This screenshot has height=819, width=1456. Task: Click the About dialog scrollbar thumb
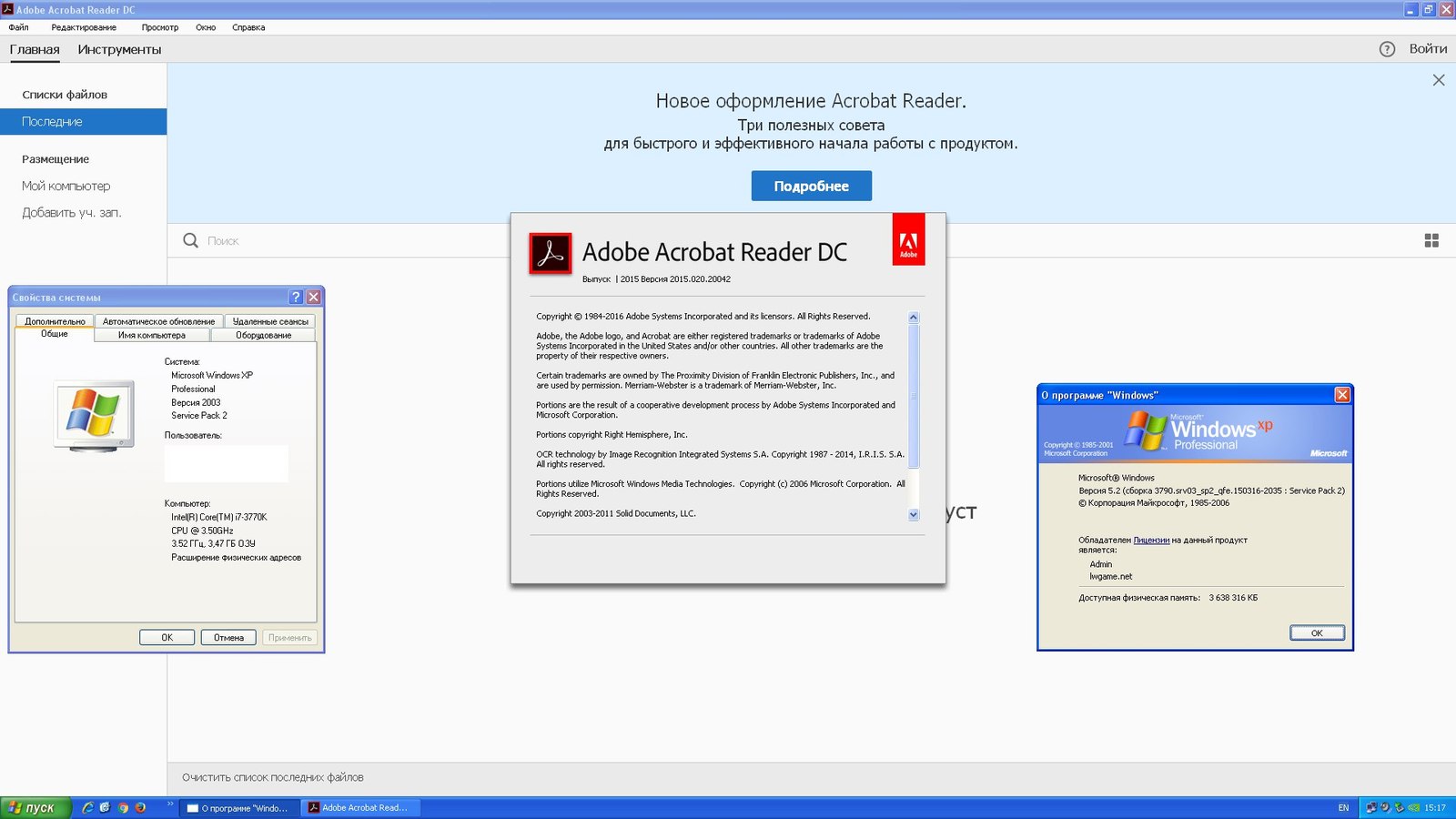914,396
